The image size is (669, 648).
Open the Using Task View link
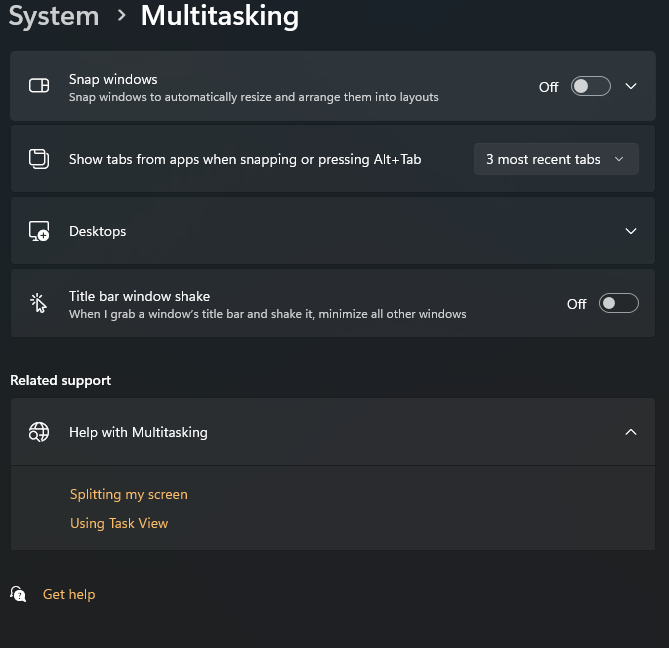[119, 523]
